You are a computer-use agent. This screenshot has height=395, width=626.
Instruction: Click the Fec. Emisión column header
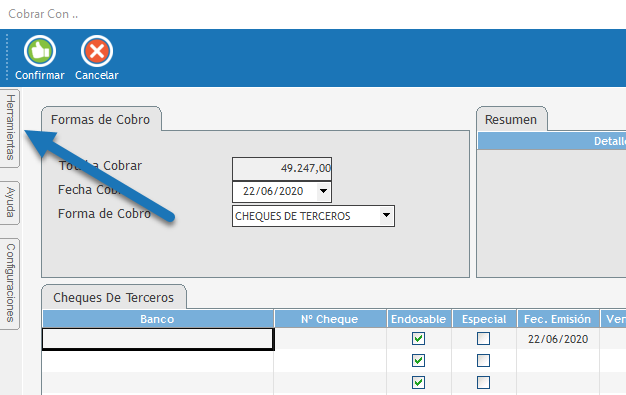558,319
